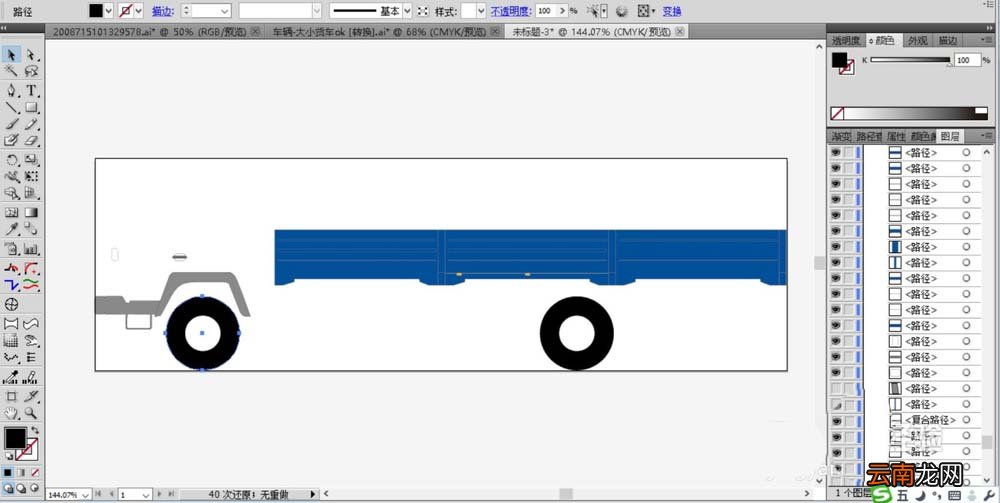The width and height of the screenshot is (1000, 503).
Task: Switch to the 2008715101329578.ai document tab
Action: click(x=156, y=31)
